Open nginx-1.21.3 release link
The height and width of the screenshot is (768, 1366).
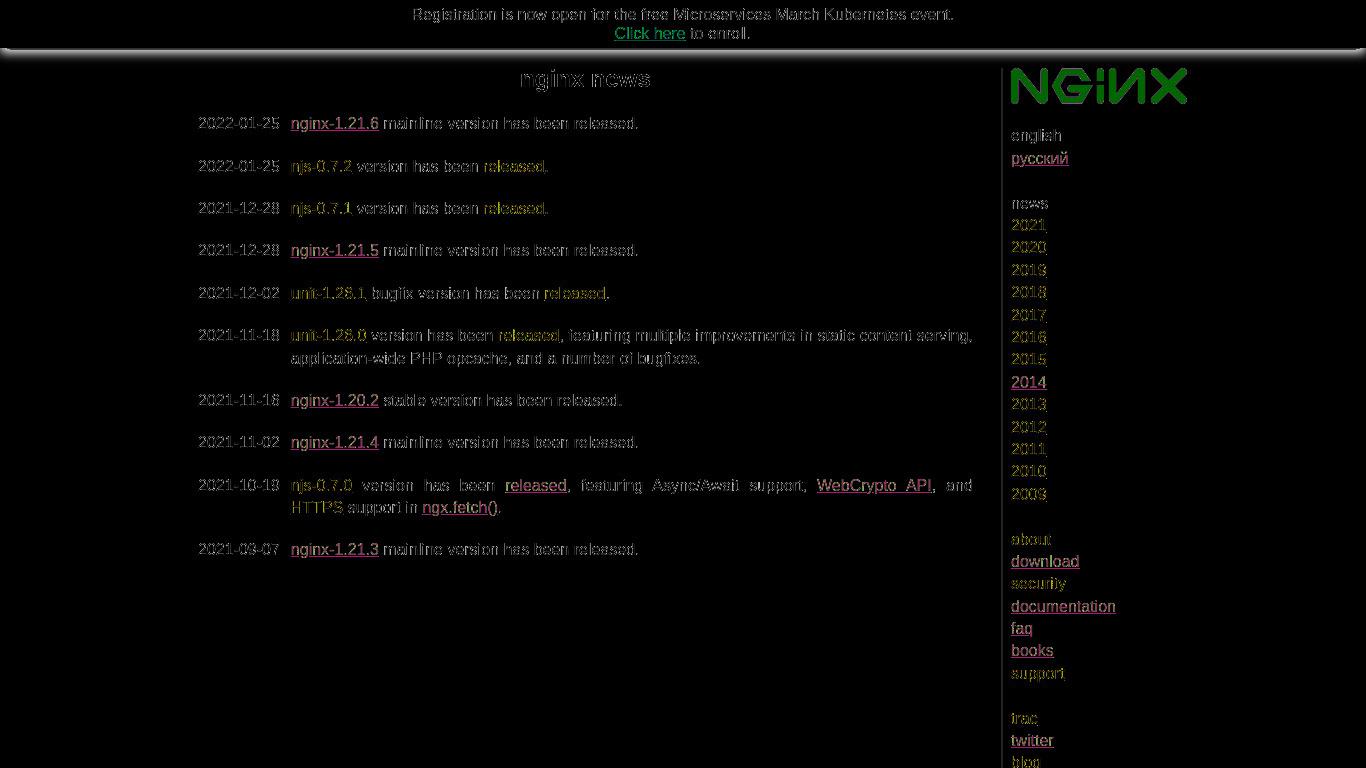coord(335,550)
